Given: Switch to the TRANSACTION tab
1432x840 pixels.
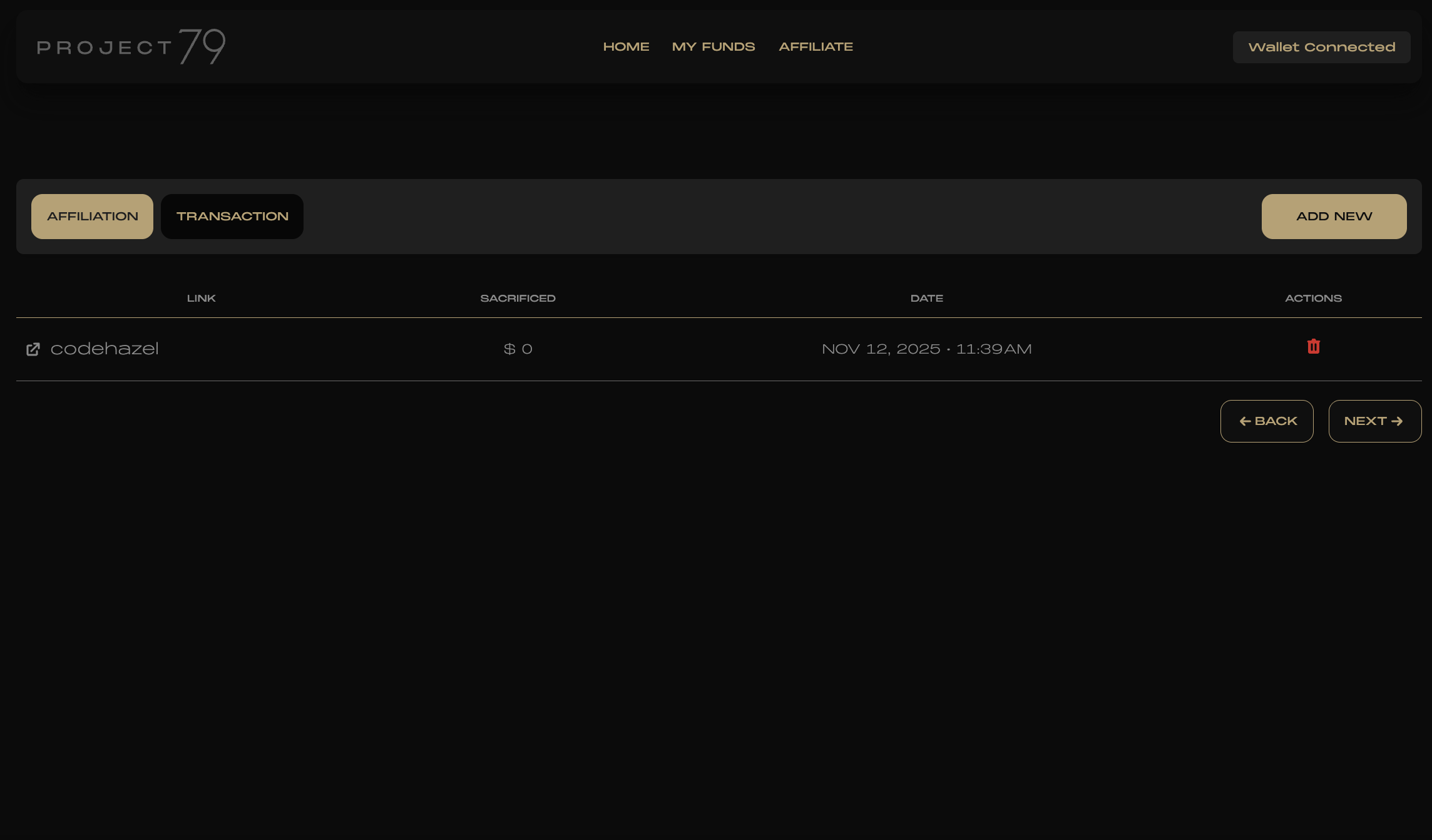Looking at the screenshot, I should click(232, 216).
